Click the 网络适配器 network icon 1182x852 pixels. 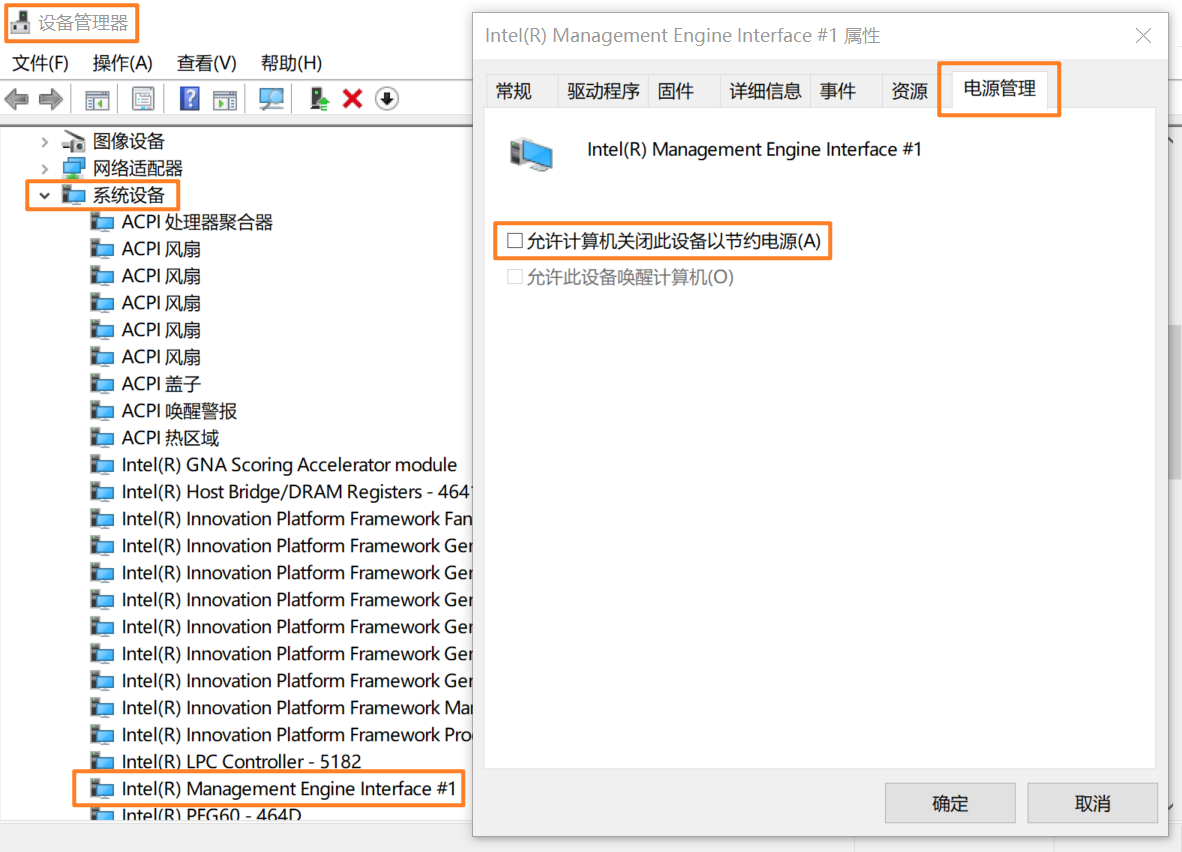[73, 168]
